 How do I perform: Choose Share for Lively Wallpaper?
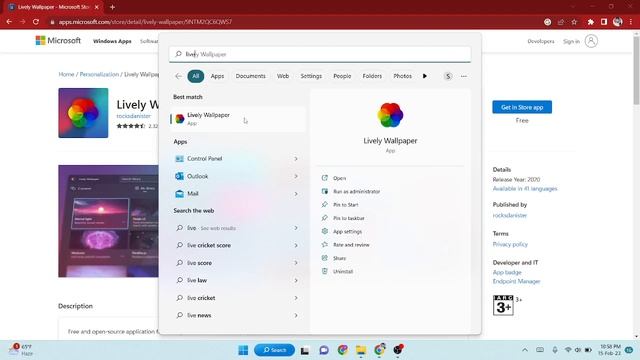339,258
